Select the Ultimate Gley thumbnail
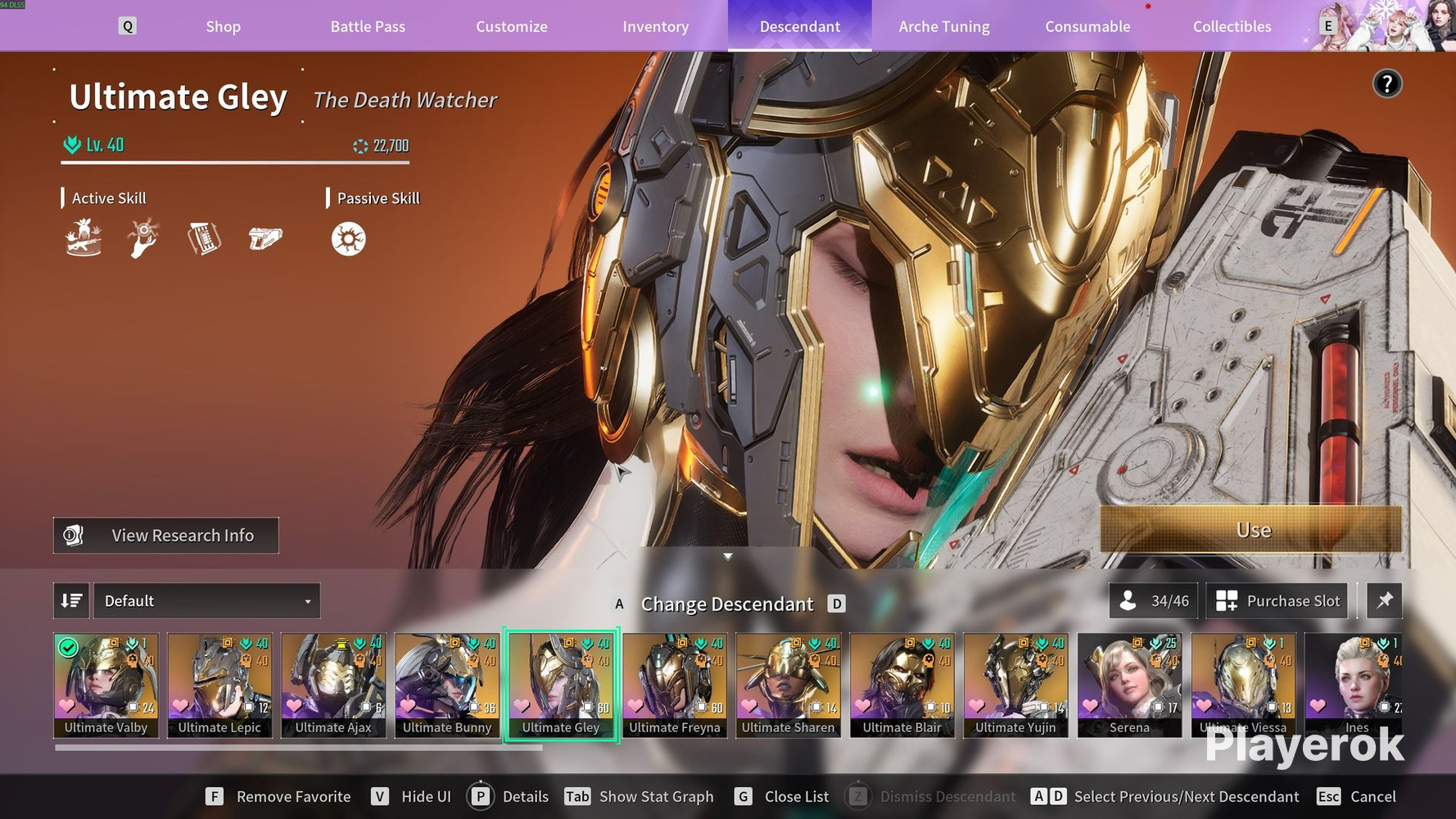Viewport: 1456px width, 819px height. (561, 686)
